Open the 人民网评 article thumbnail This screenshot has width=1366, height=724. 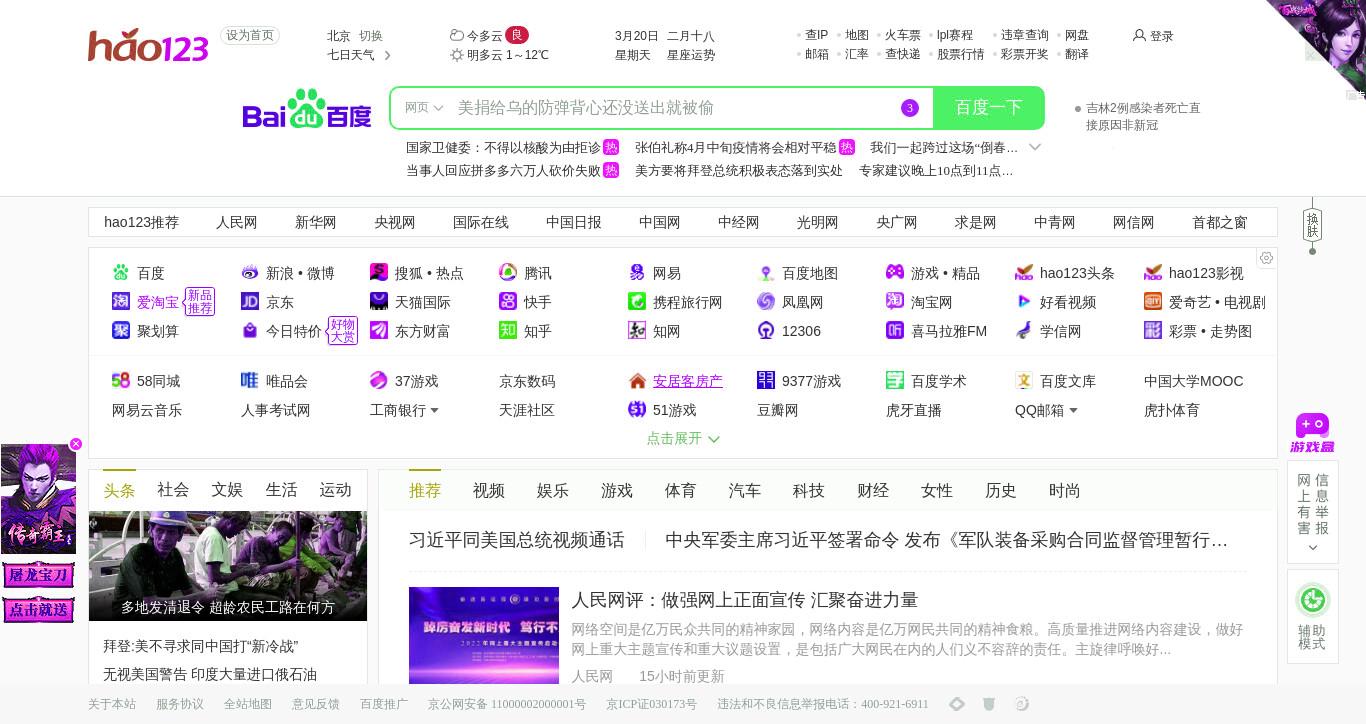click(484, 635)
